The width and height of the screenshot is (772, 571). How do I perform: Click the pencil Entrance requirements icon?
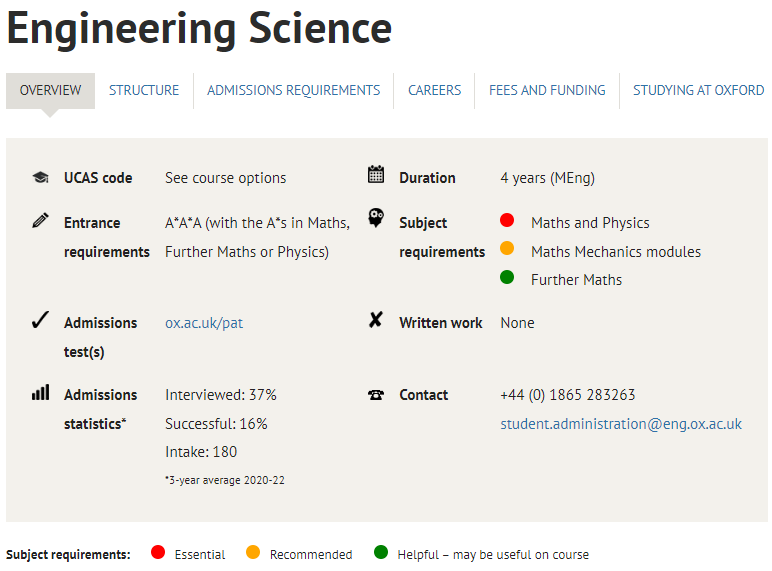(x=40, y=220)
